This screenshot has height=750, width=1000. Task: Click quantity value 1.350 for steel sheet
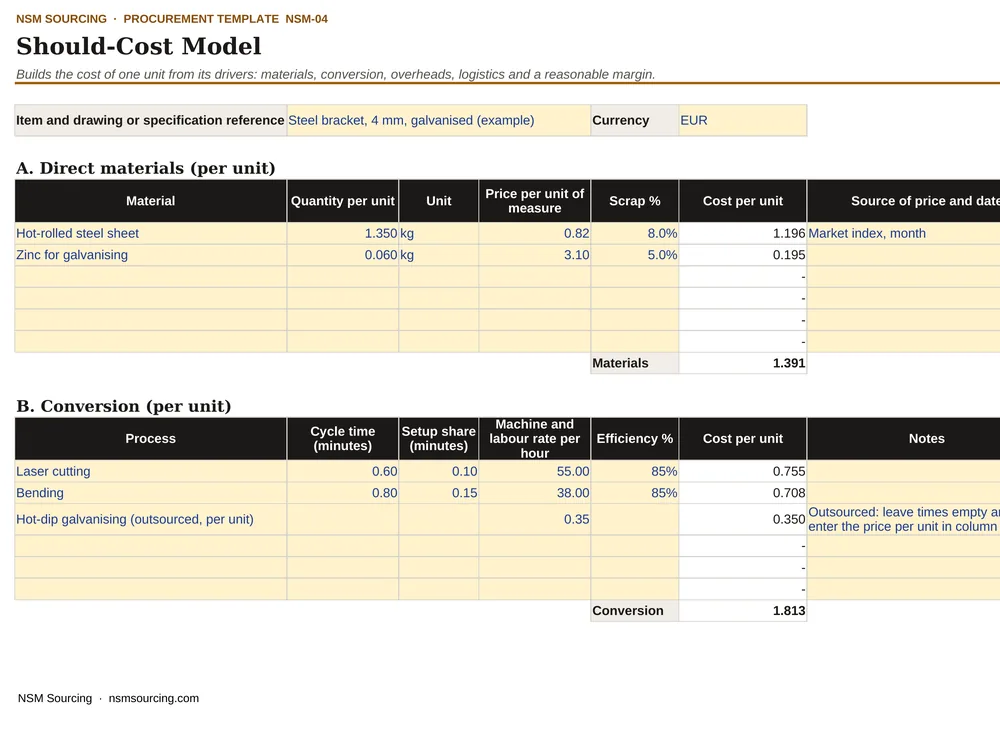343,233
